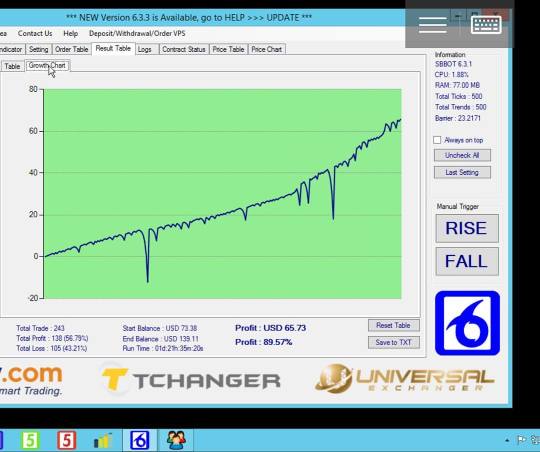This screenshot has height=452, width=540.
Task: Open the Contact Us menu
Action: [35, 33]
